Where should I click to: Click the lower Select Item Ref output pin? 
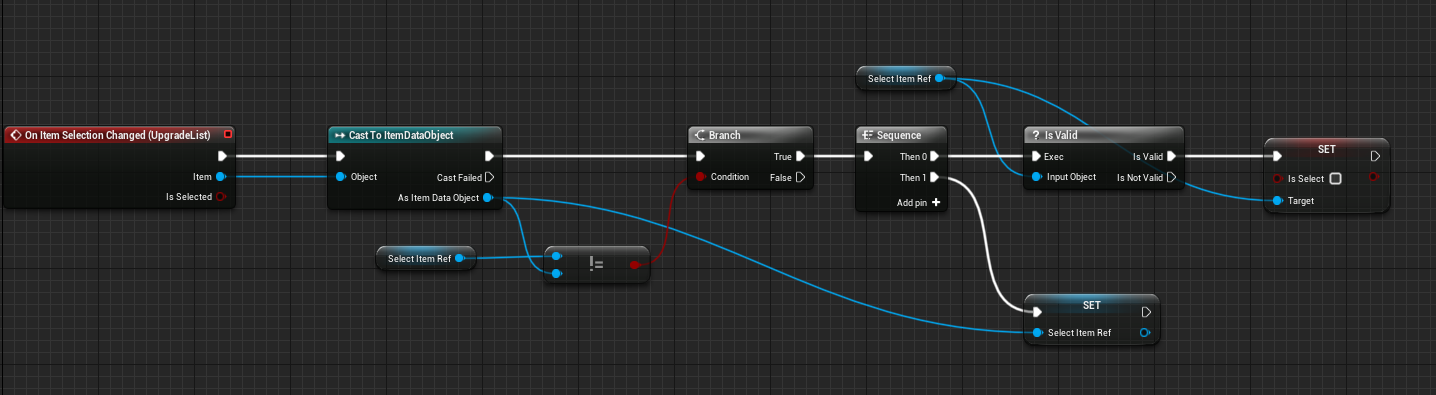(x=459, y=259)
